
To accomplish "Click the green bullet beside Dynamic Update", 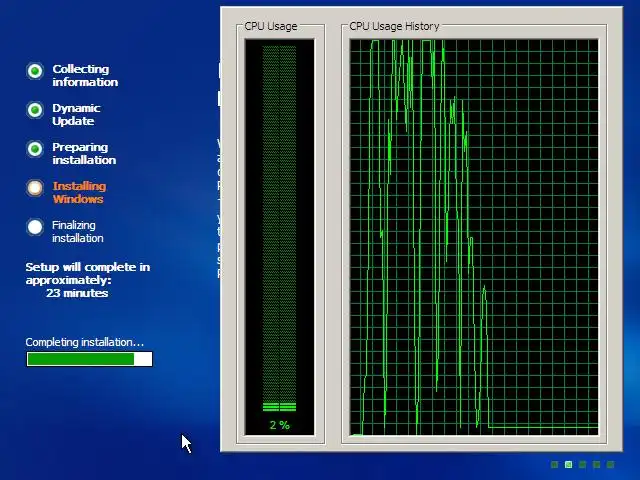I will pyautogui.click(x=35, y=110).
